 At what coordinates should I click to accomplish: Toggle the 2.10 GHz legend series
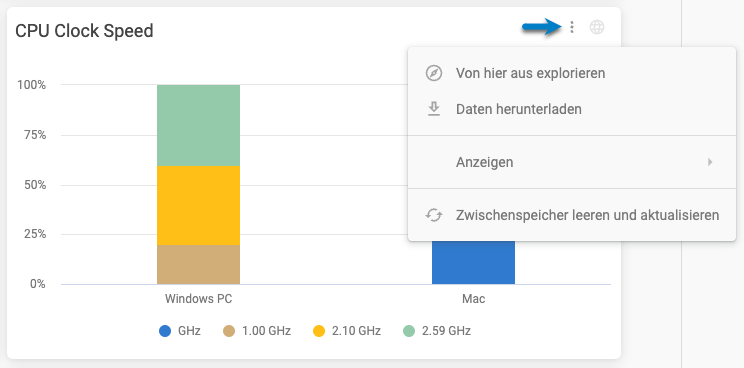[346, 331]
